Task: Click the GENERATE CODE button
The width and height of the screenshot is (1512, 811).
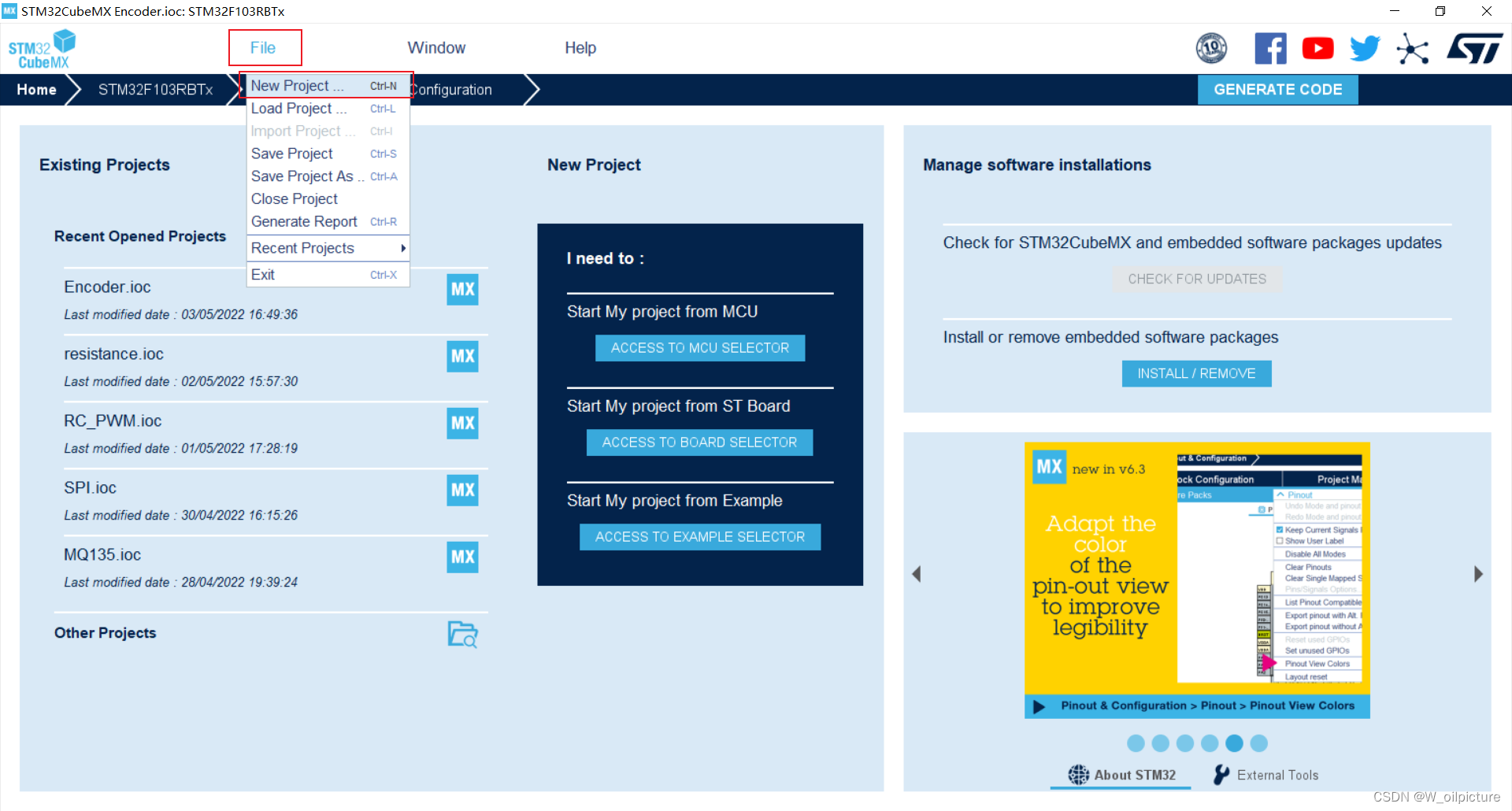Action: click(x=1277, y=90)
